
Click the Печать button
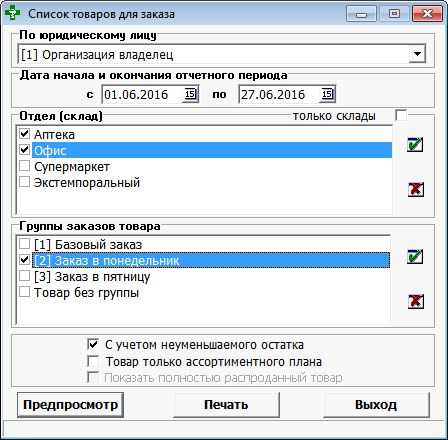pyautogui.click(x=226, y=405)
